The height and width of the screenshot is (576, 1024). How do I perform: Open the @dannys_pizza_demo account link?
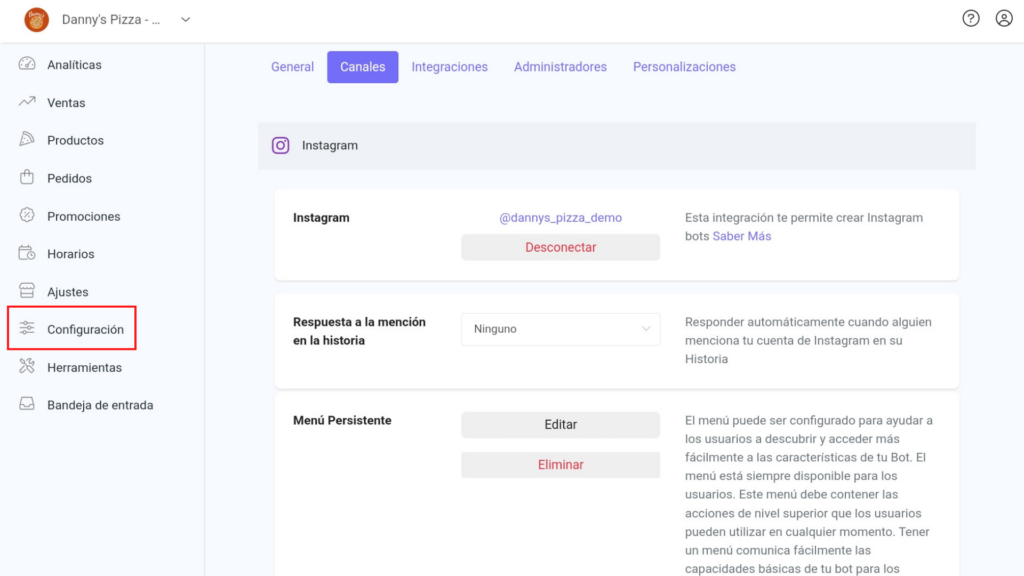[x=560, y=217]
